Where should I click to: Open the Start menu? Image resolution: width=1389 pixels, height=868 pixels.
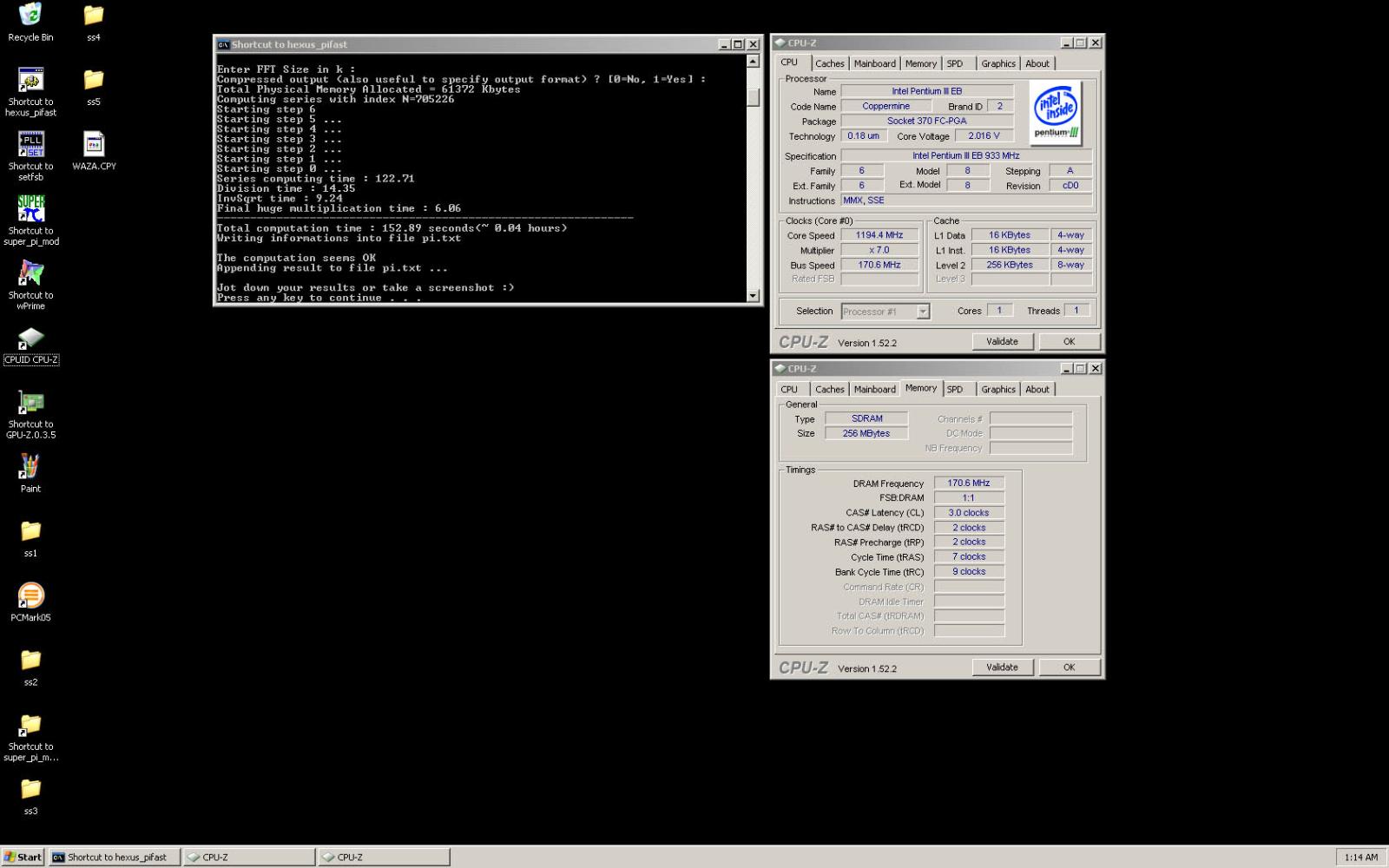[23, 857]
